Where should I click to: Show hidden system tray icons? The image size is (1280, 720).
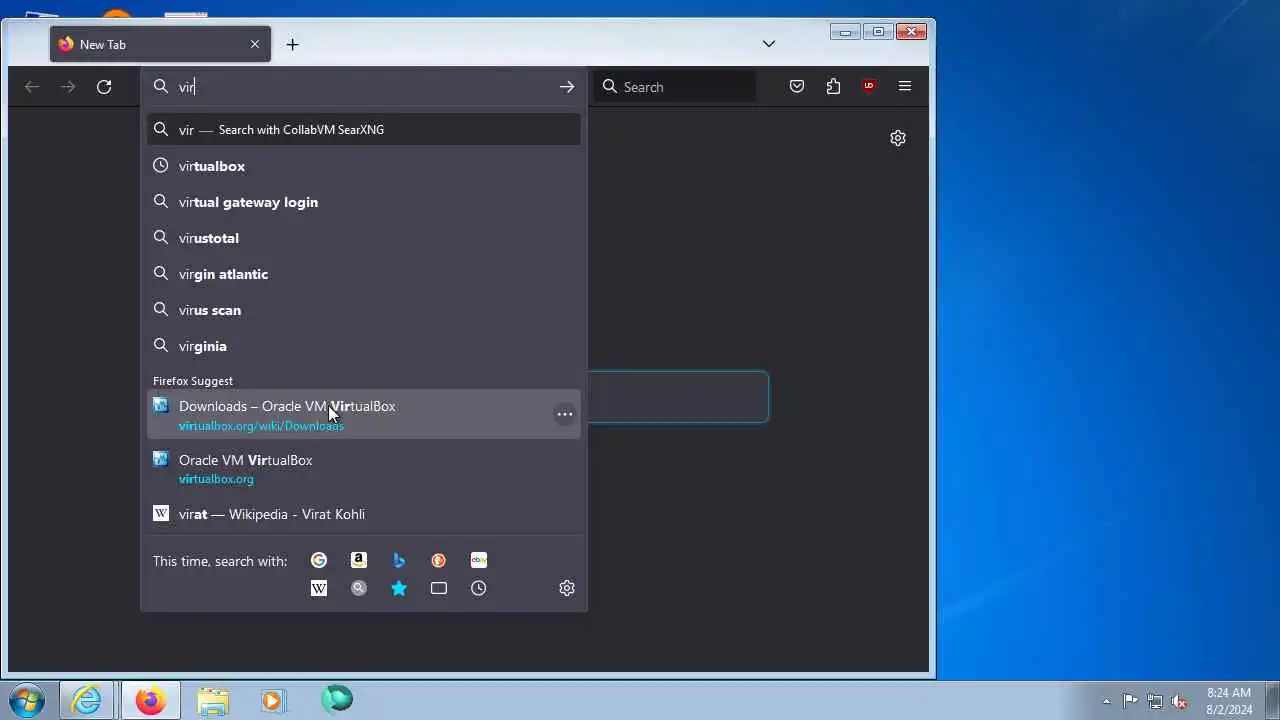tap(1106, 701)
